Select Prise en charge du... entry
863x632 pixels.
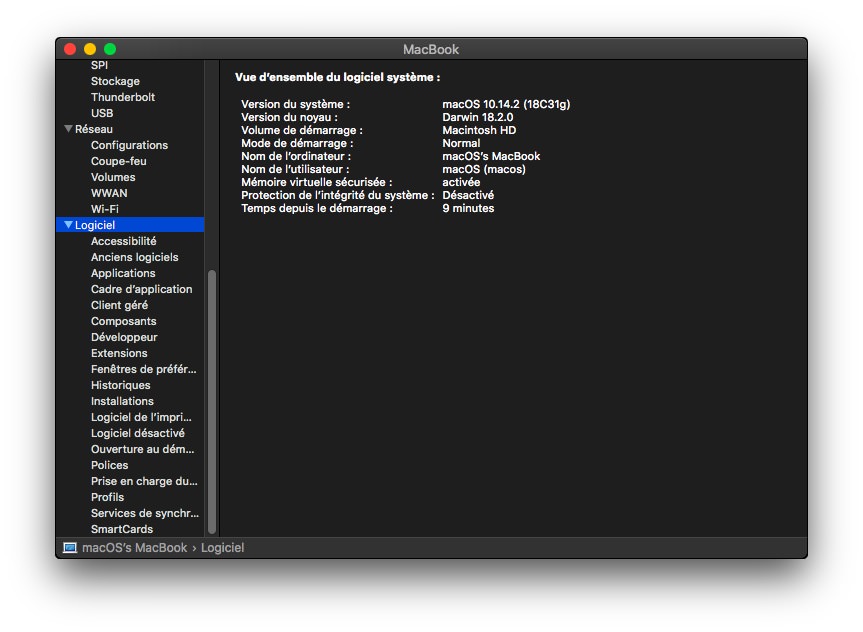[x=144, y=480]
